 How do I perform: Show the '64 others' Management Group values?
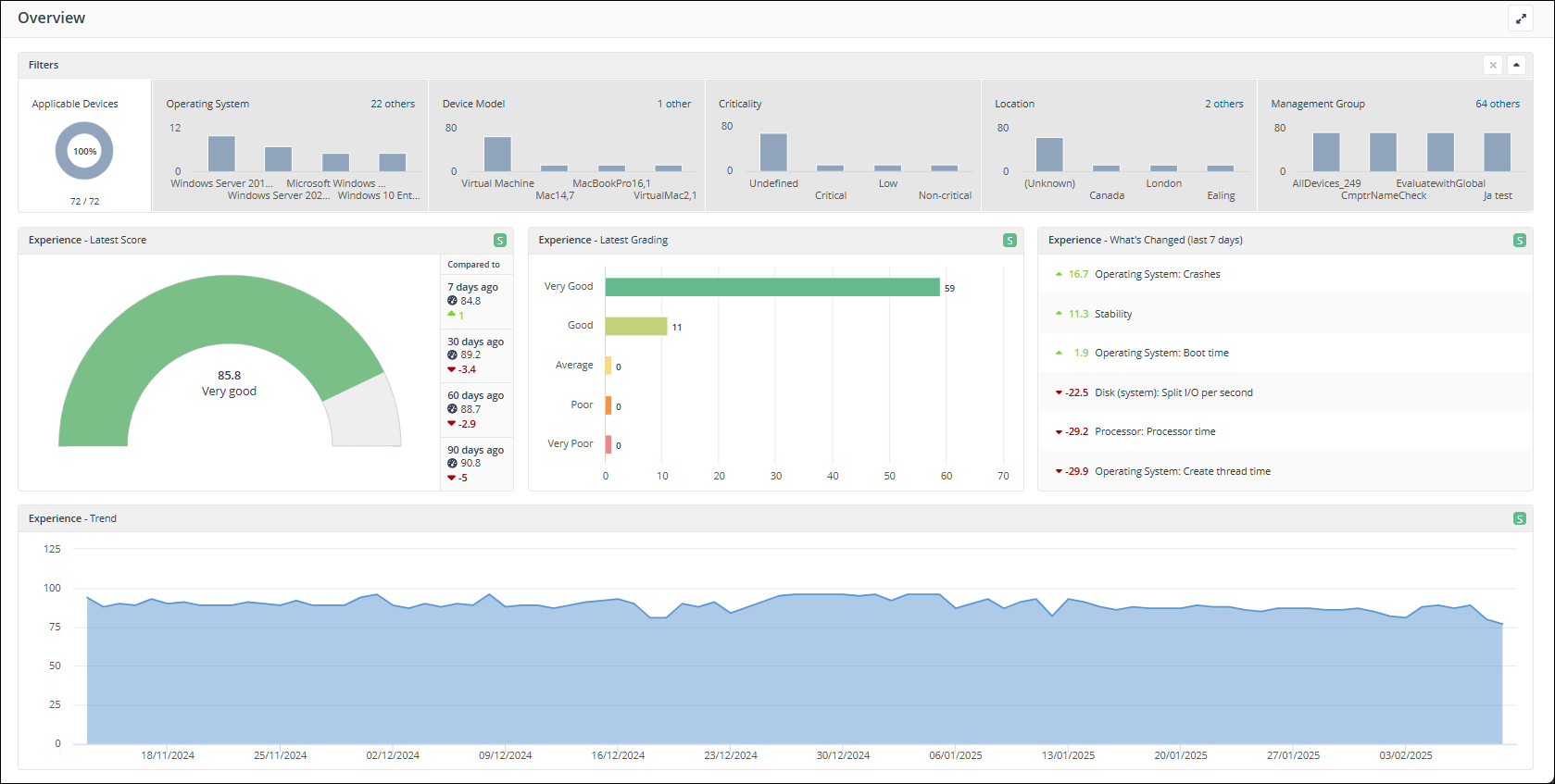[1498, 104]
